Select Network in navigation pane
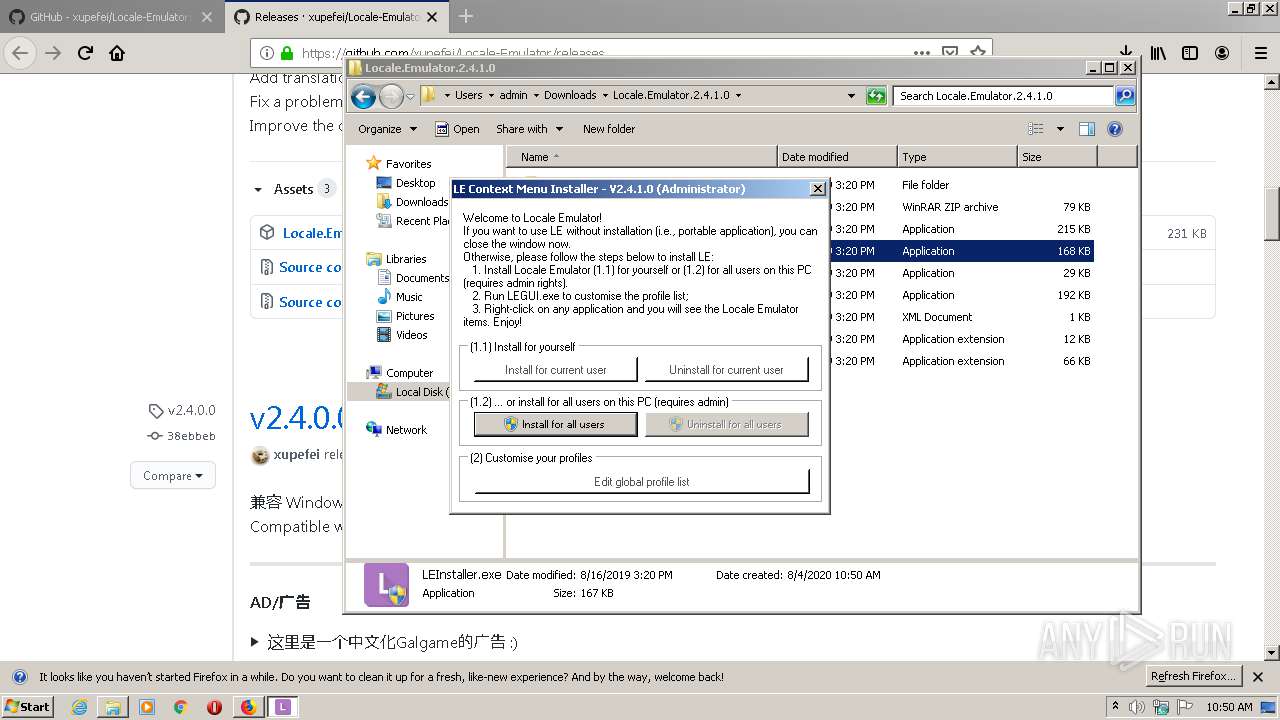This screenshot has height=720, width=1280. [x=397, y=430]
